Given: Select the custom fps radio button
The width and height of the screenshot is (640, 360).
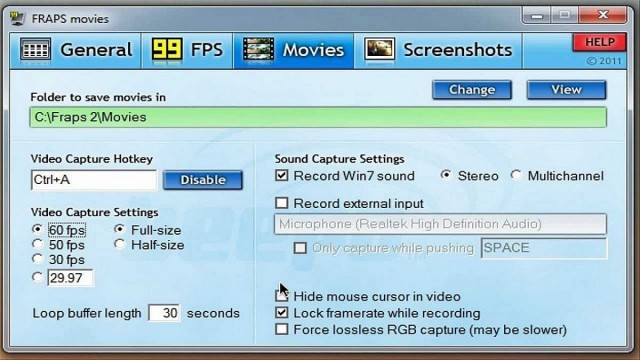Looking at the screenshot, I should click(38, 277).
